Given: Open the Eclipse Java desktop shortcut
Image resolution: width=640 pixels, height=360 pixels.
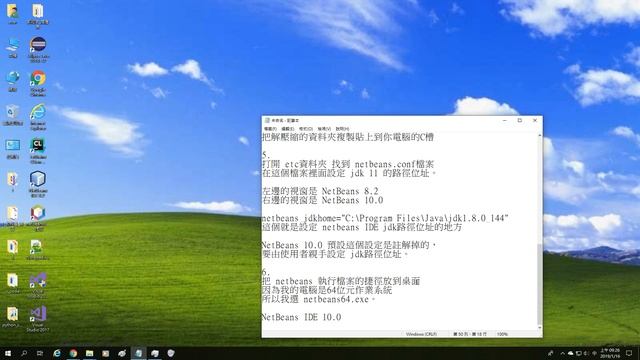Looking at the screenshot, I should 38,49.
